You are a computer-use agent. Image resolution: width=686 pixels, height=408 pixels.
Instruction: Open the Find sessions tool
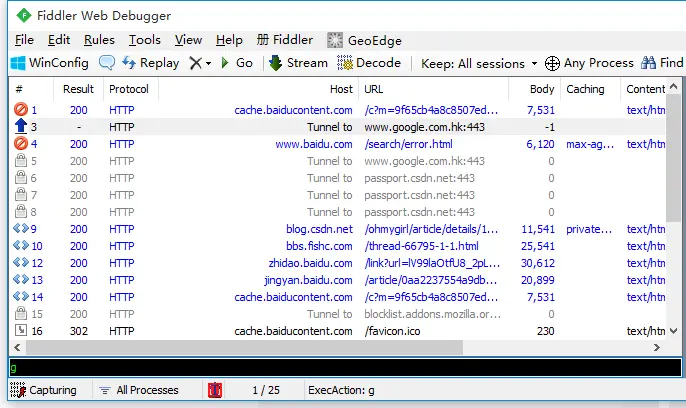tap(662, 63)
